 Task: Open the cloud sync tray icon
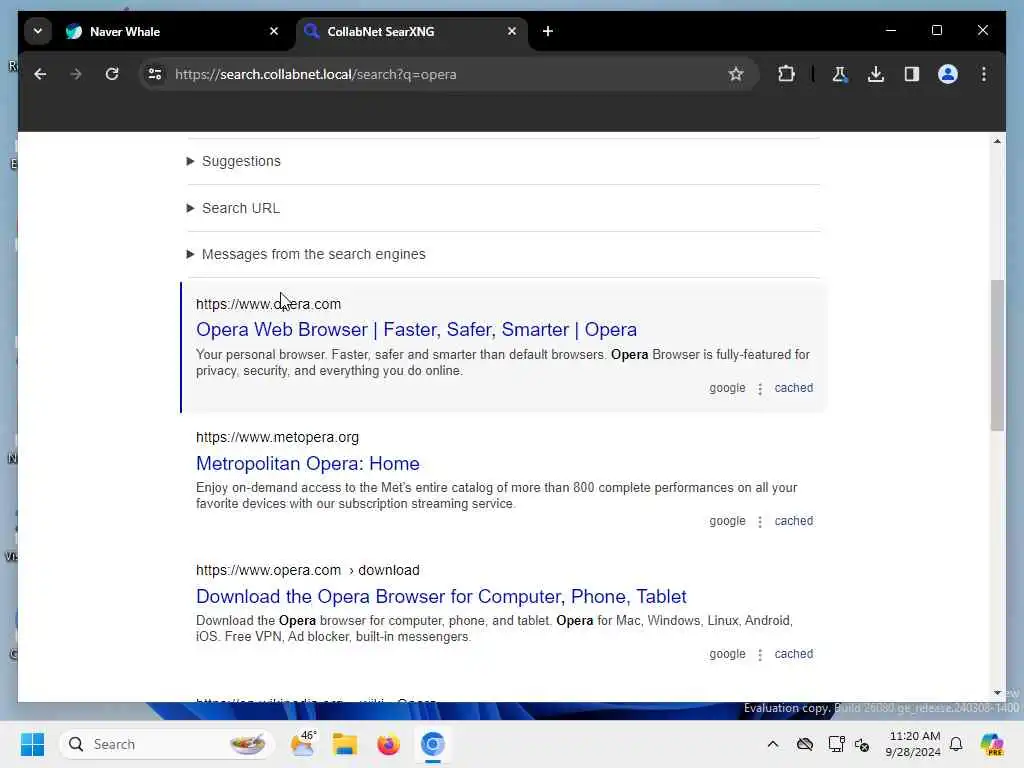(x=805, y=744)
